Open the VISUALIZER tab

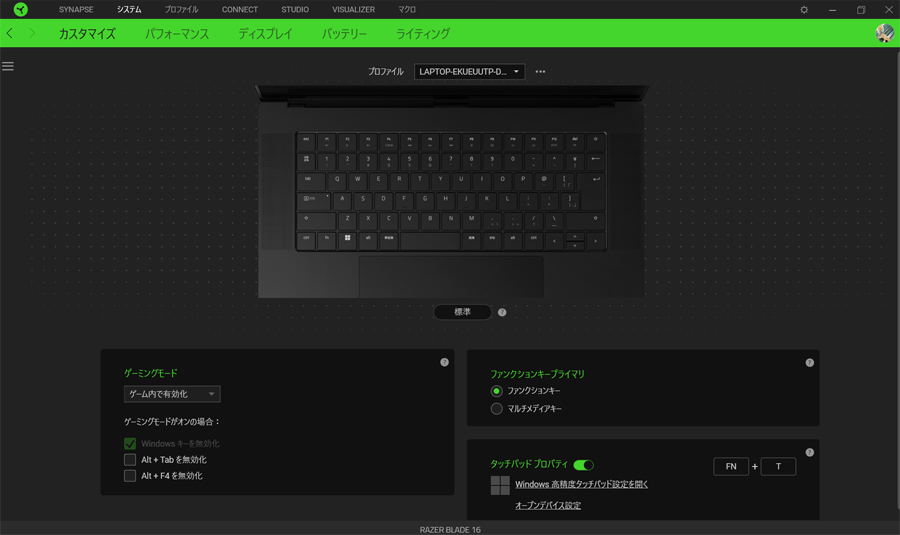(x=354, y=10)
